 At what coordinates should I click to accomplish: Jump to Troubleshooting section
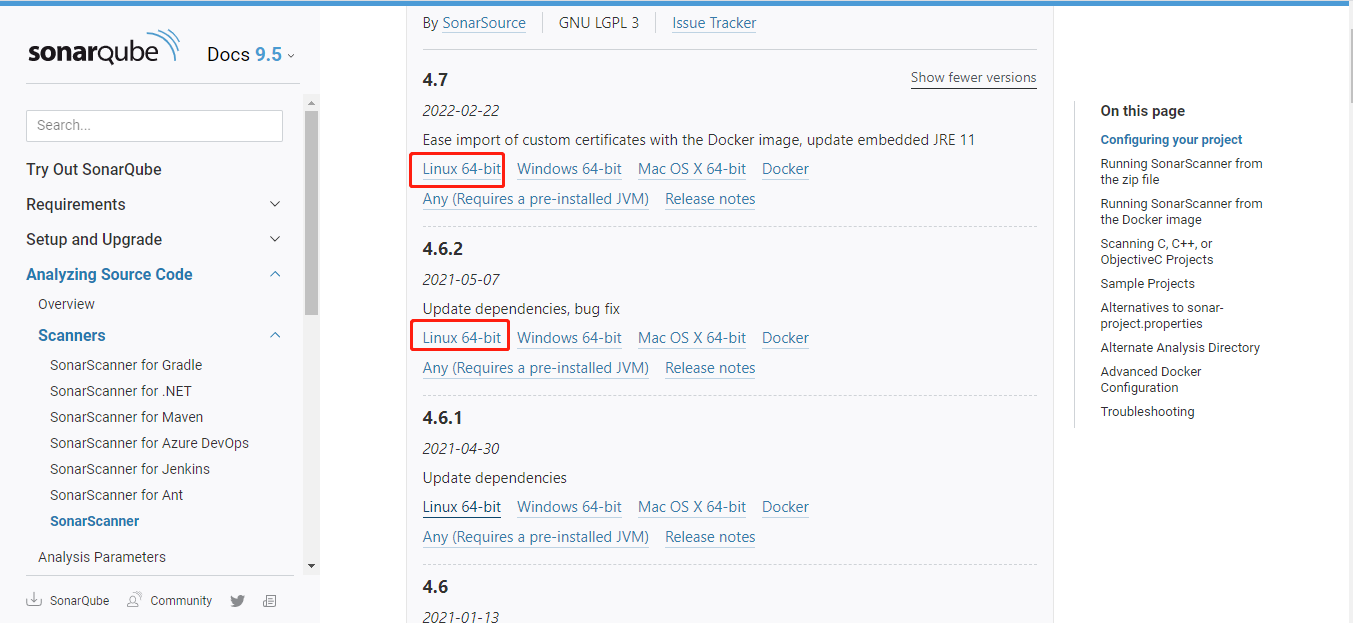coord(1147,412)
